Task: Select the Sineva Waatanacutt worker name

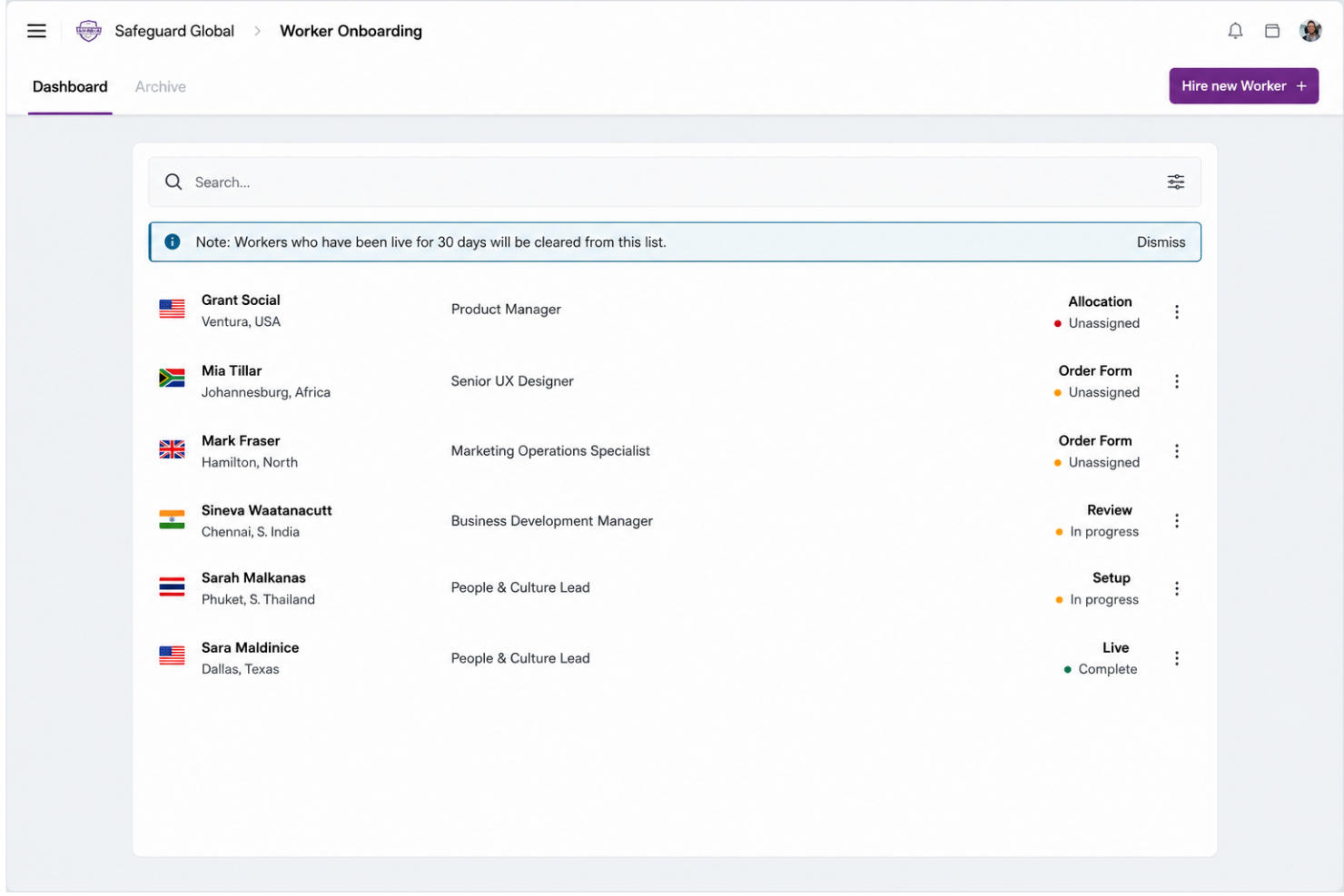Action: (x=266, y=510)
